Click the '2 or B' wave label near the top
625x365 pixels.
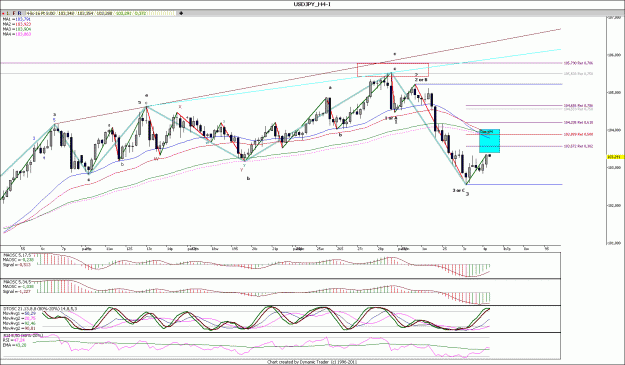(x=421, y=80)
